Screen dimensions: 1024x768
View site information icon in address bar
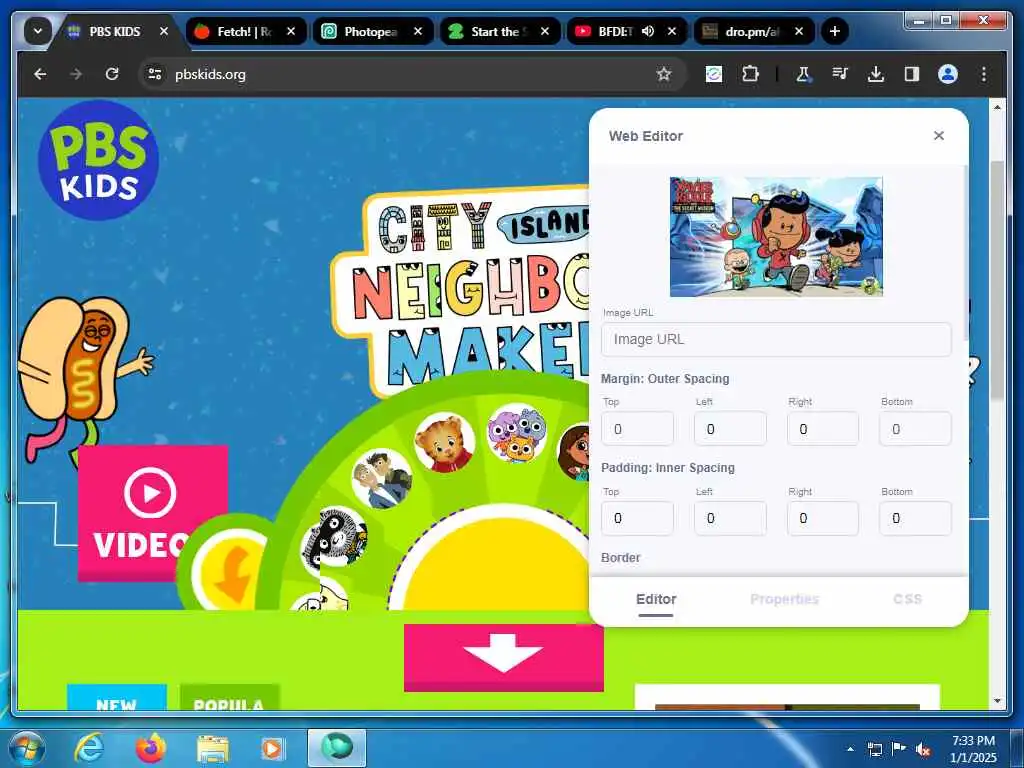(x=155, y=74)
